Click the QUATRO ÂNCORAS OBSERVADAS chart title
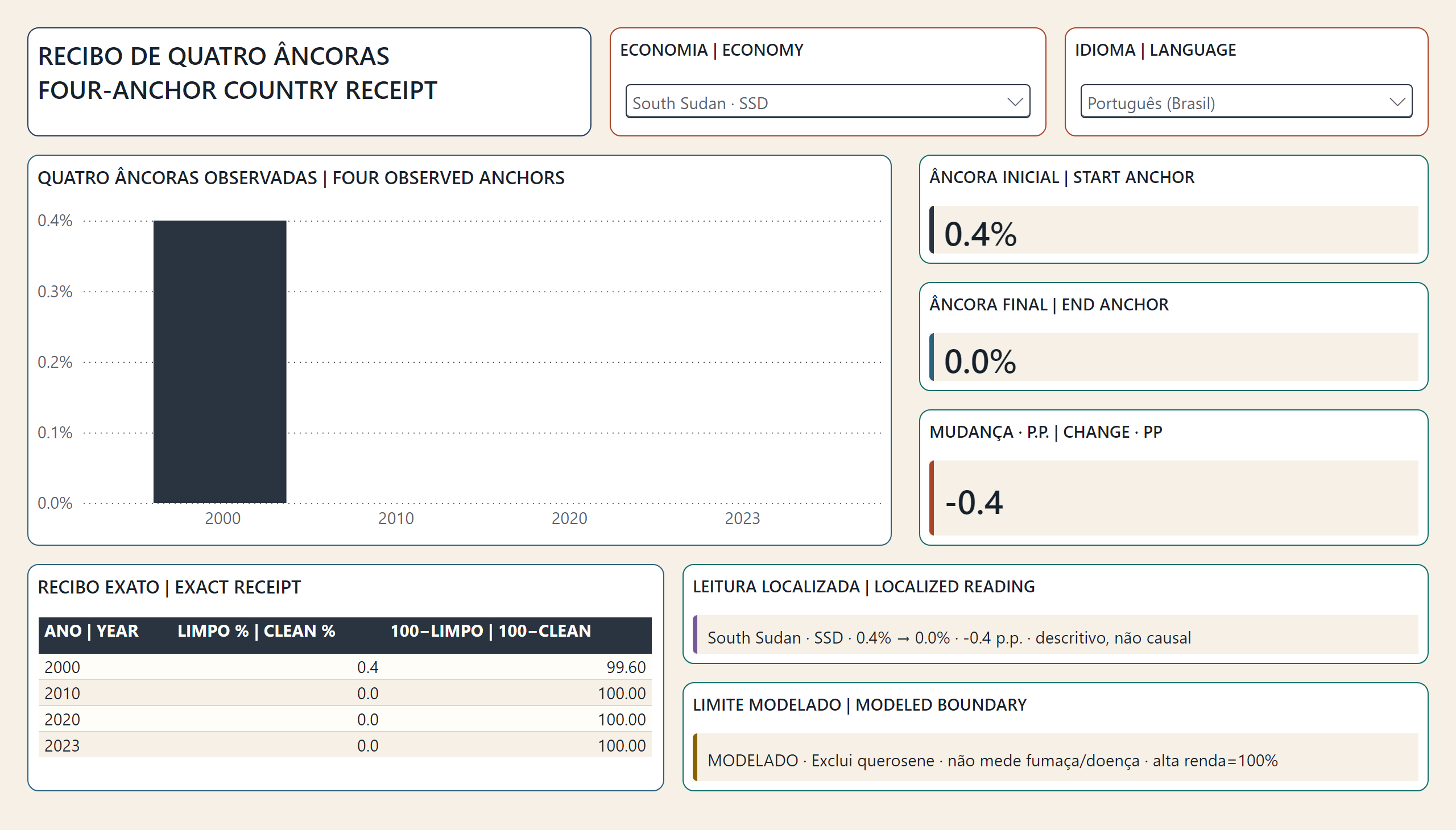Screen dimensions: 1456x830 pos(300,178)
